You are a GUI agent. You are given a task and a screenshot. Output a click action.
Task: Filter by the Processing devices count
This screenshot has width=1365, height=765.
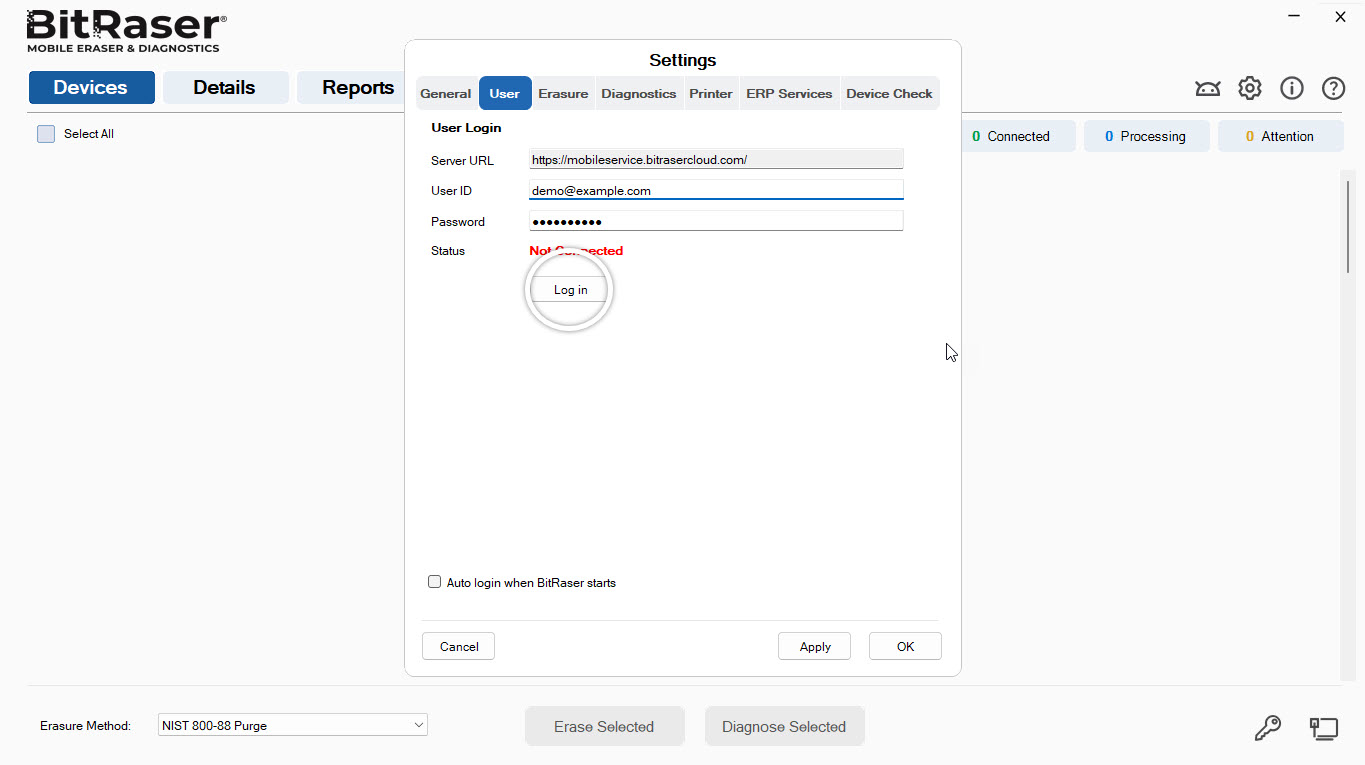1146,136
